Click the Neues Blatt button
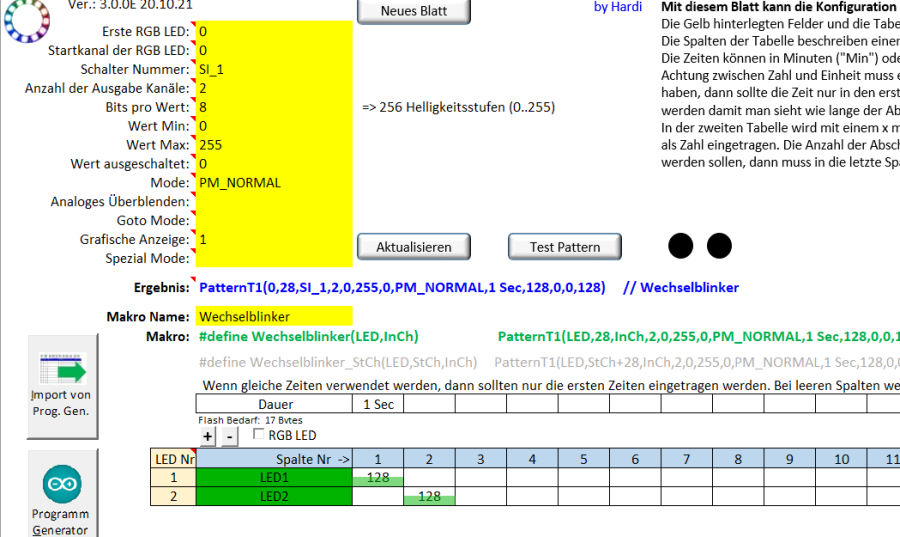900x537 pixels. click(414, 12)
